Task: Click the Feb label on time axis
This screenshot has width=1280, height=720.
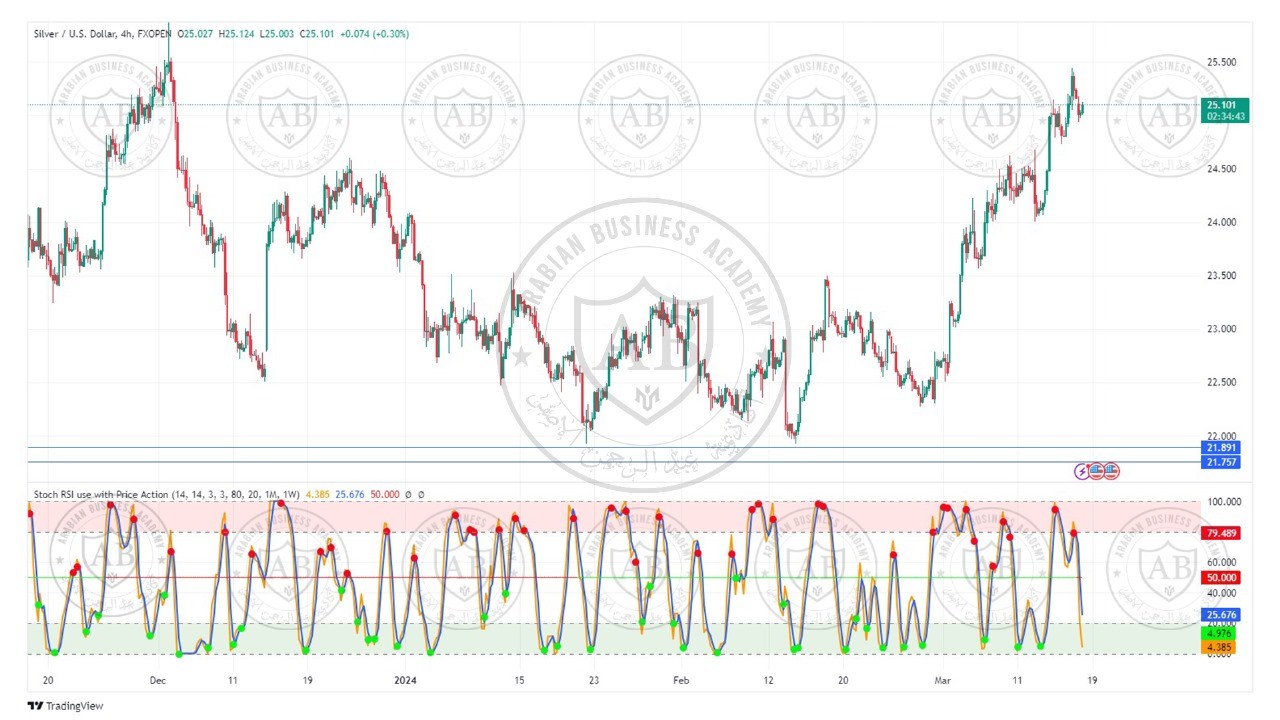Action: 681,680
